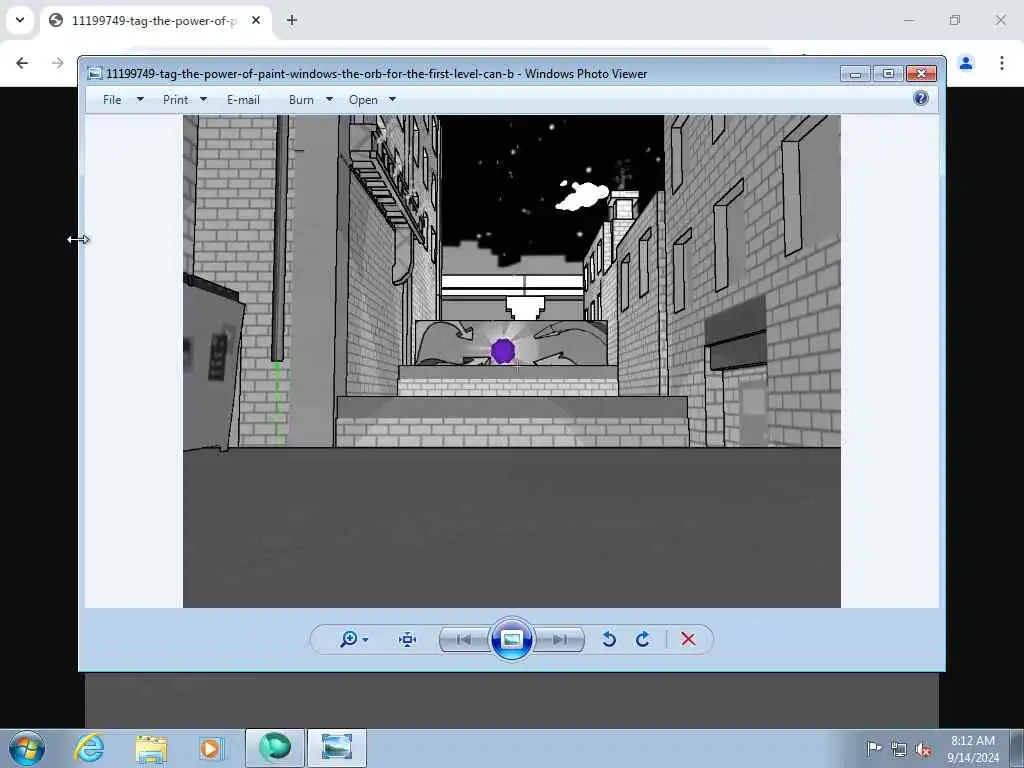Select the browser tab 11199749-tag-the-power
The width and height of the screenshot is (1024, 768).
pos(153,21)
